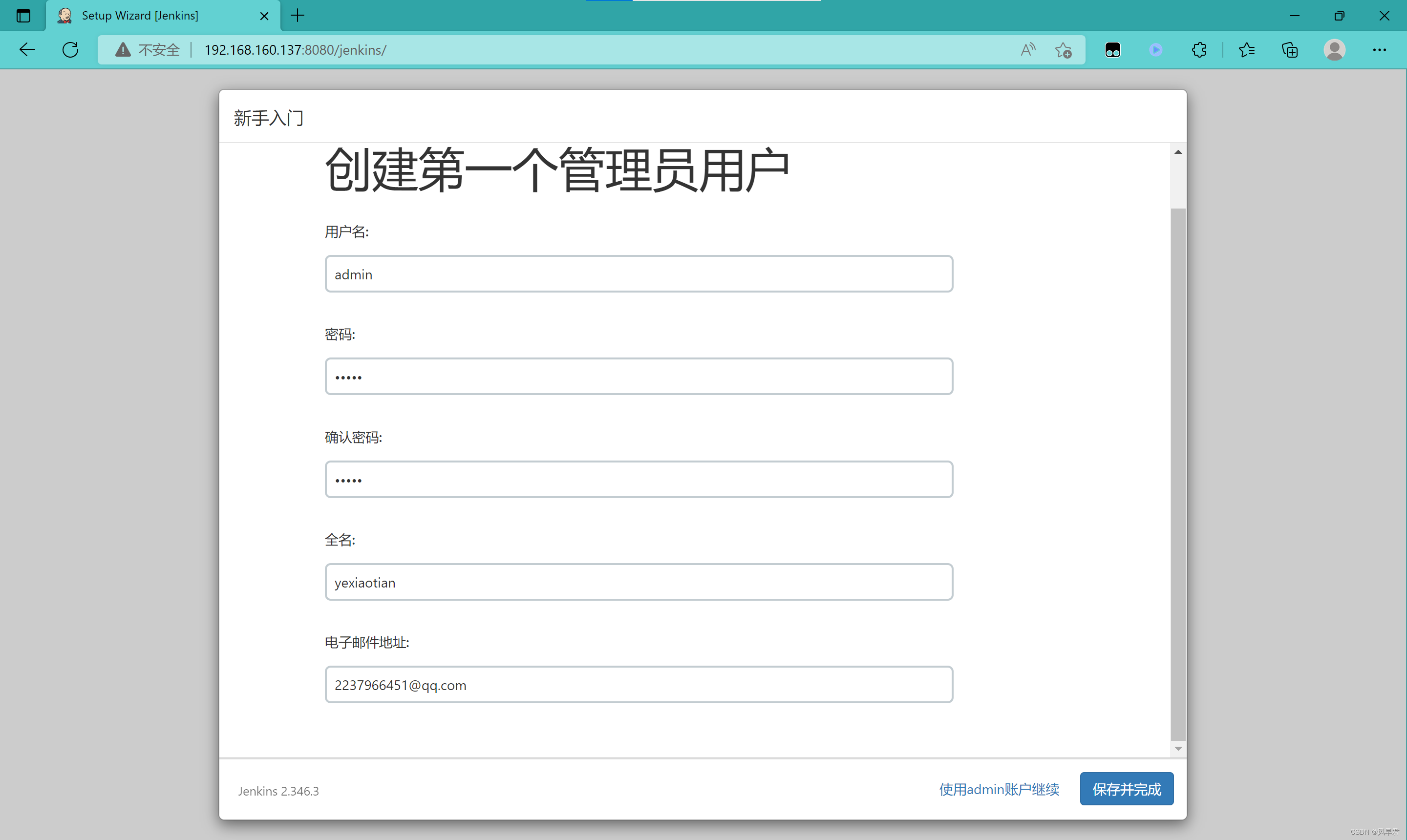Add this page to favorites
Screen dimensions: 1407x840
pos(1064,50)
